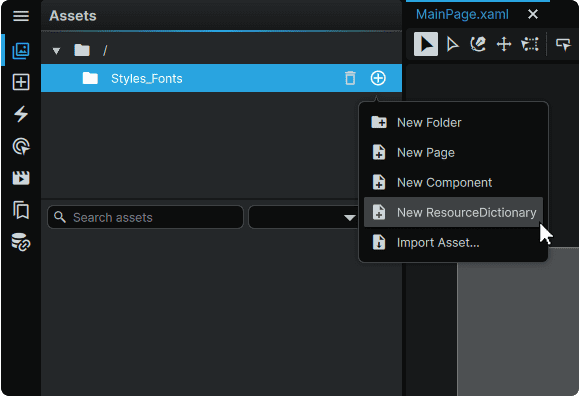Select the four-arrow move tool
580x397 pixels.
[x=504, y=44]
